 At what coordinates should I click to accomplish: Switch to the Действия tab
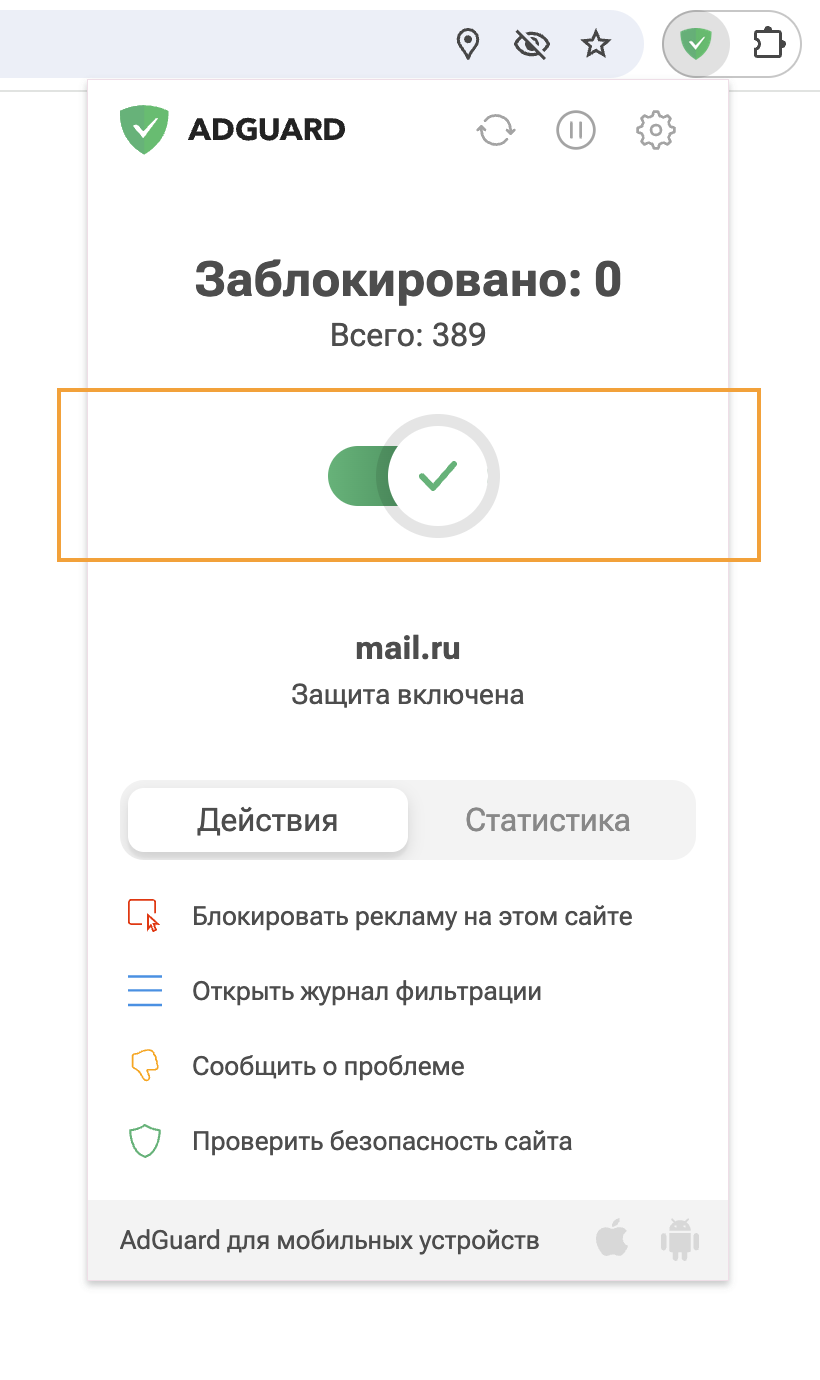click(x=267, y=821)
